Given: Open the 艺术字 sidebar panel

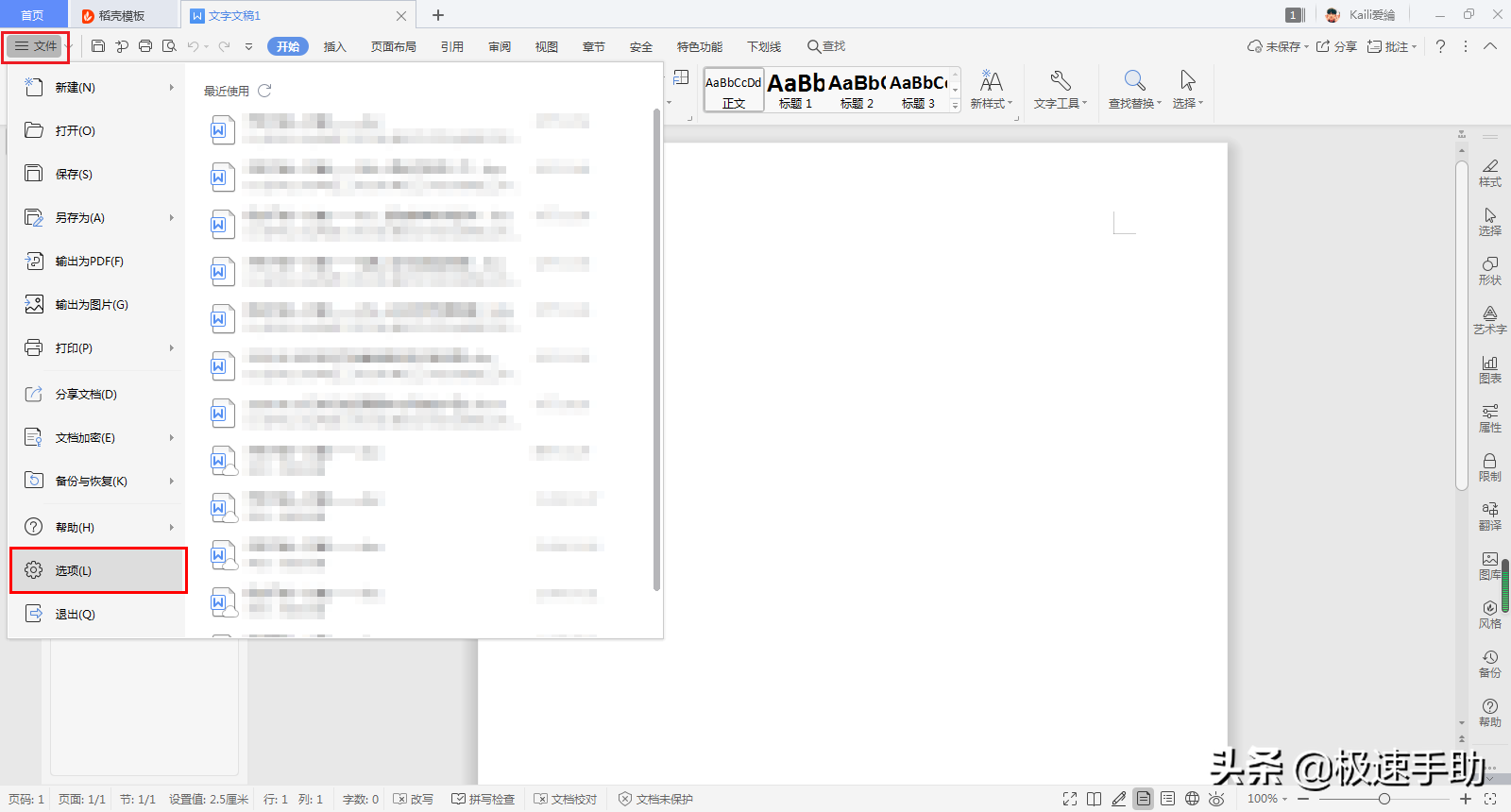Looking at the screenshot, I should 1490,320.
